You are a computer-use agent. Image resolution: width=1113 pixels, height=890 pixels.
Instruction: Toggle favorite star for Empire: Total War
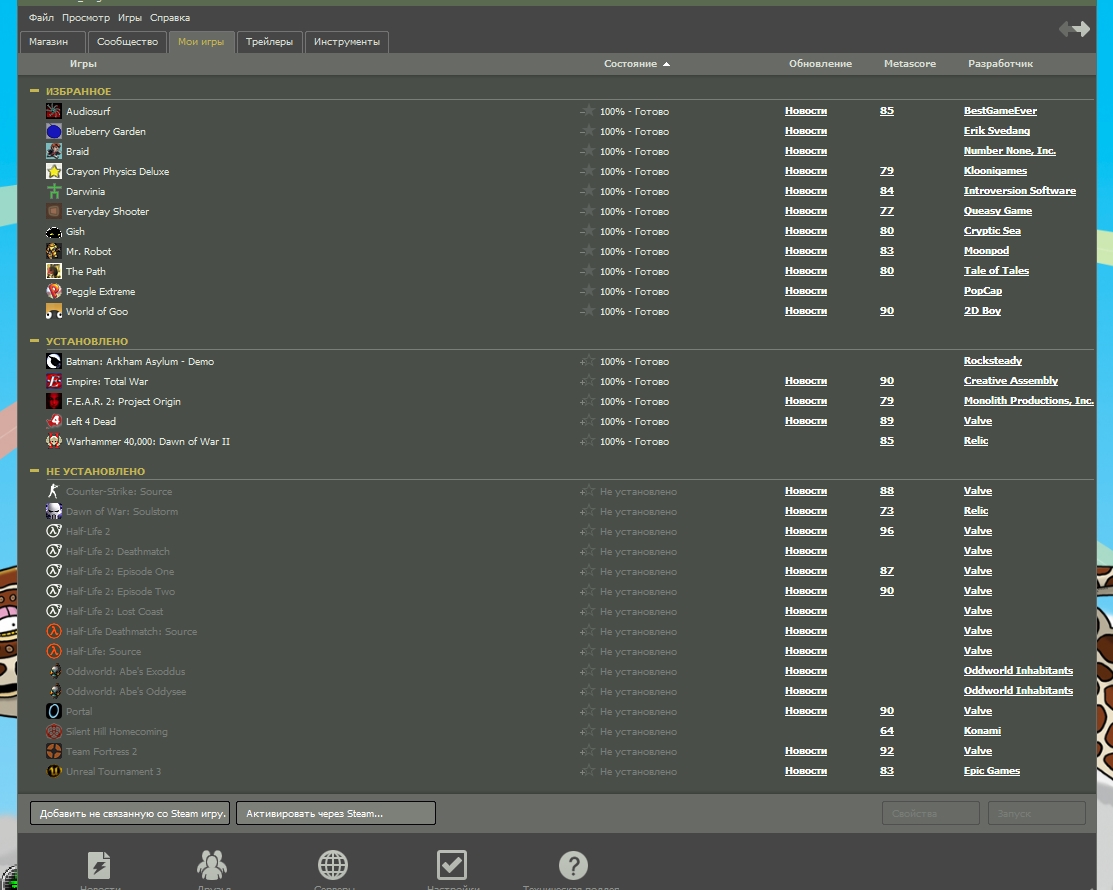587,381
